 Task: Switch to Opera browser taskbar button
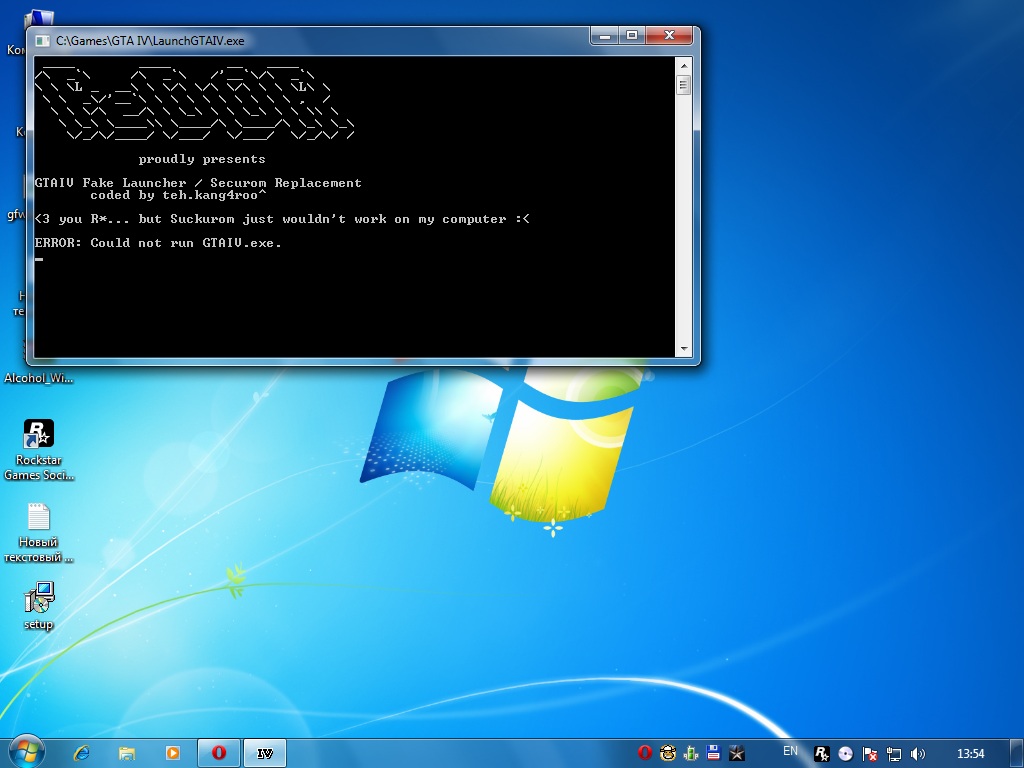(219, 753)
